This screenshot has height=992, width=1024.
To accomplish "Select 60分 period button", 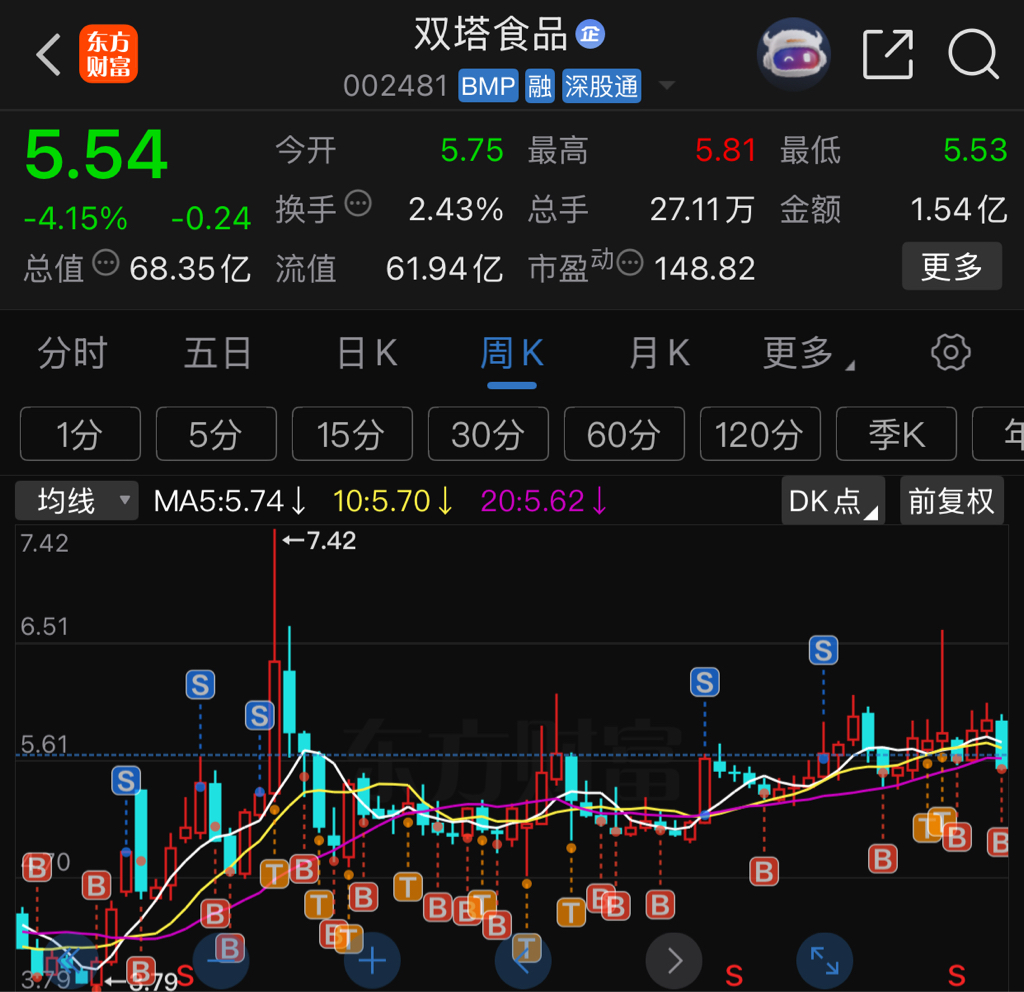I will pos(624,434).
